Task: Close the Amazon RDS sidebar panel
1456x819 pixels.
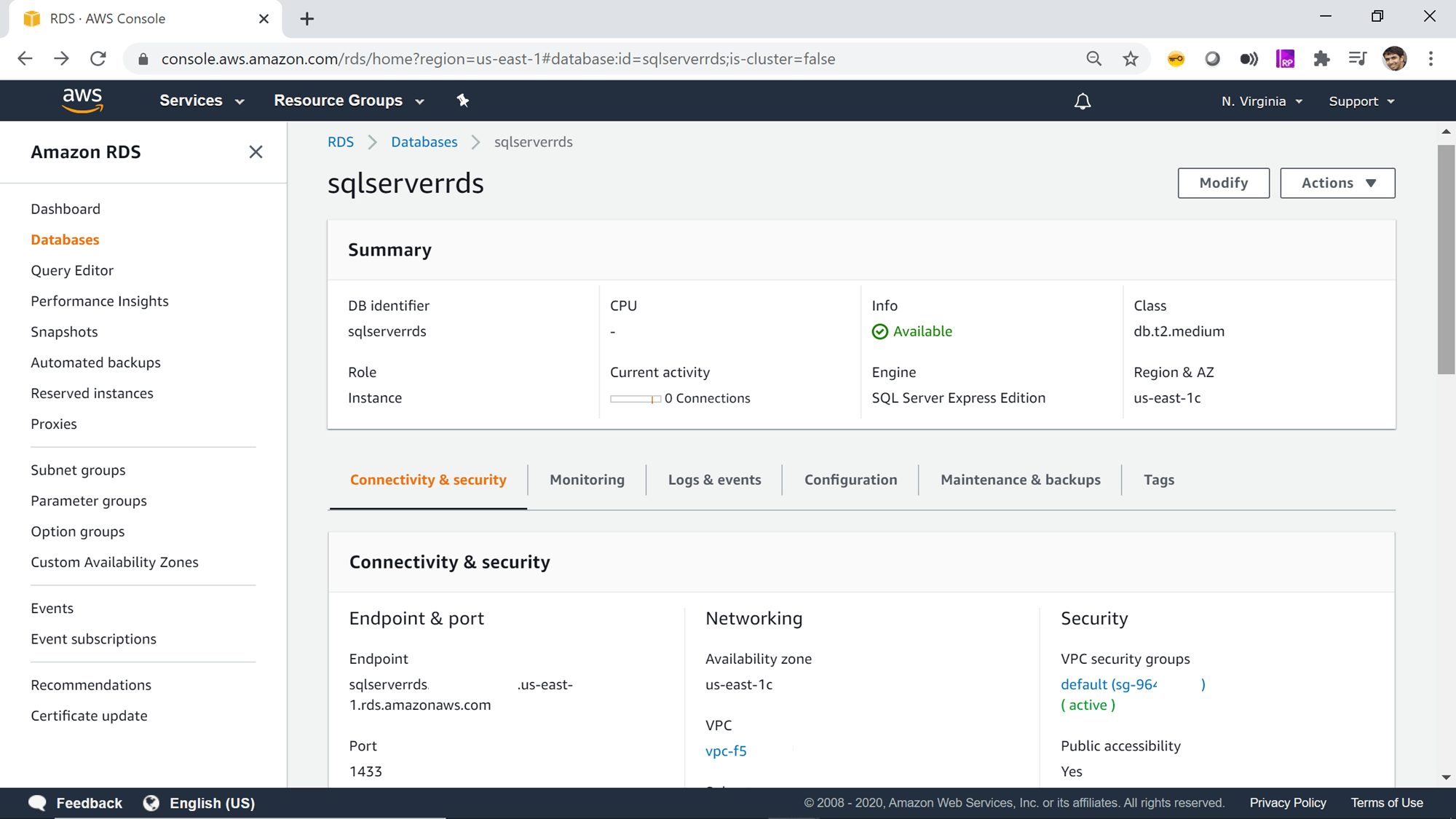Action: 256,151
